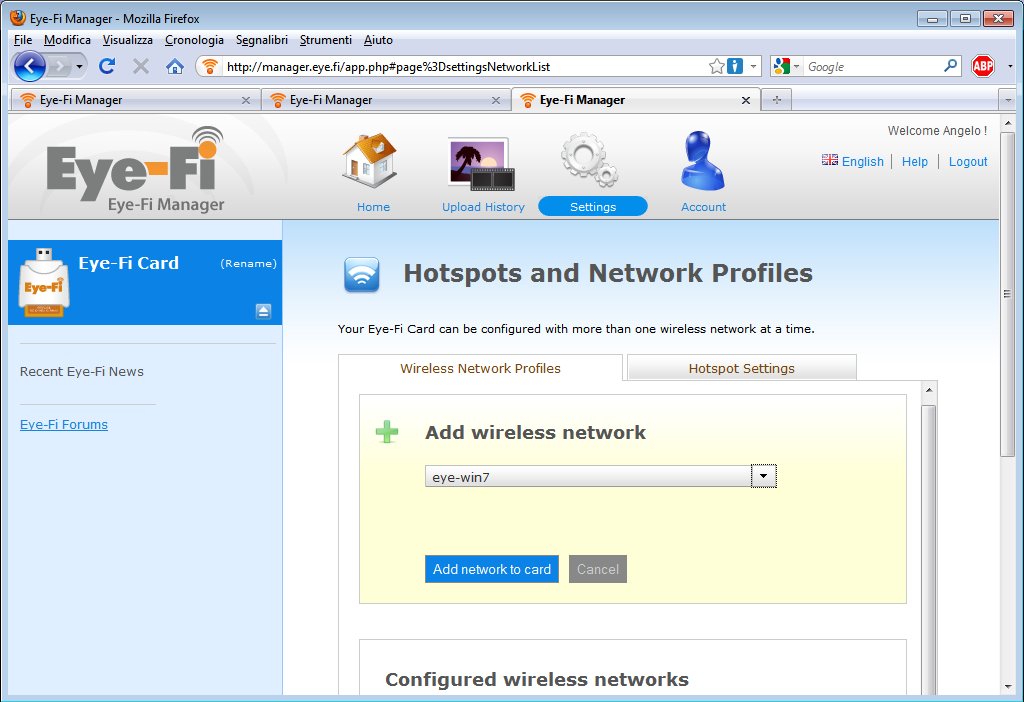Bookmark this page with the star icon
Viewport: 1024px width, 702px height.
(x=716, y=66)
